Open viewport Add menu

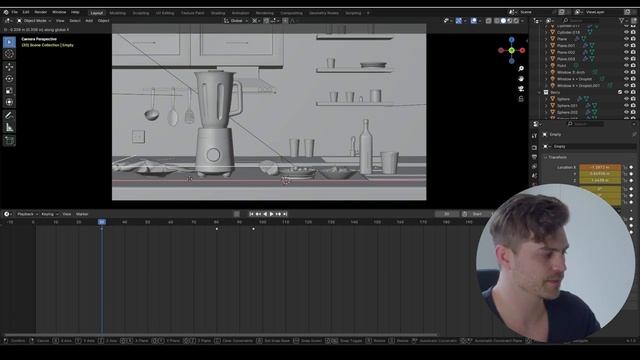pos(89,20)
